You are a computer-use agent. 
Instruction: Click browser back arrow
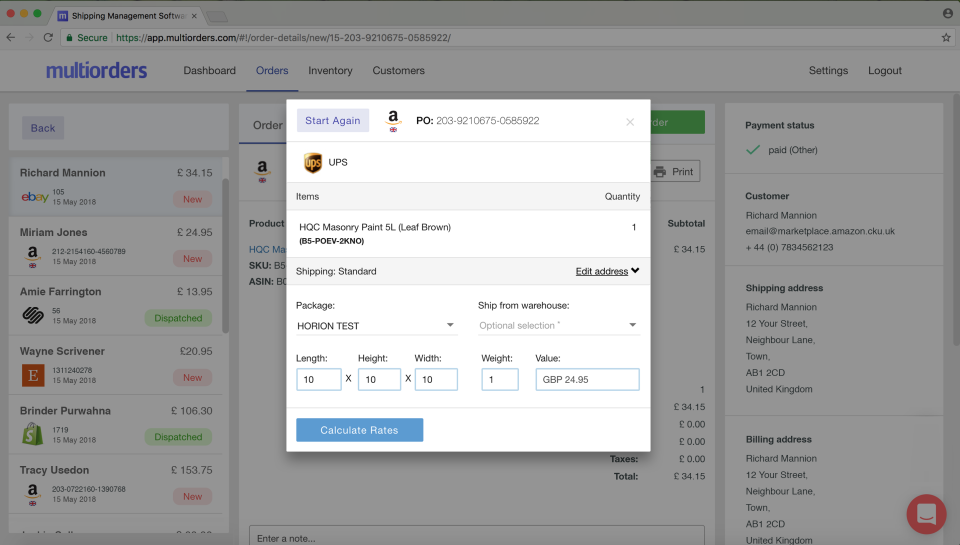(x=10, y=37)
